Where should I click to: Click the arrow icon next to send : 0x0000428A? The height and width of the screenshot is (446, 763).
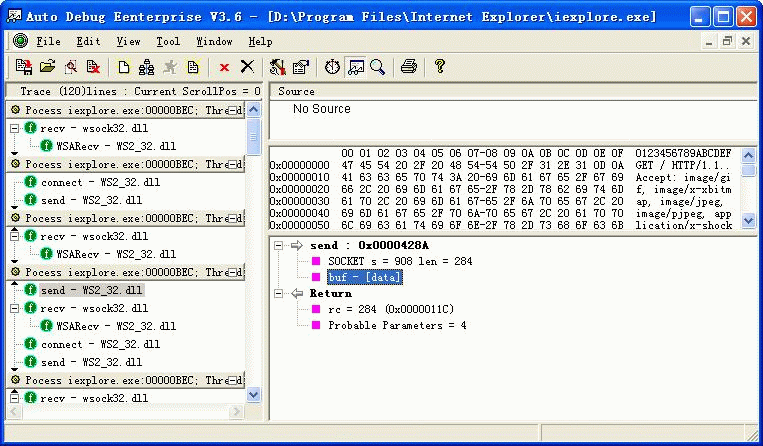tap(297, 245)
